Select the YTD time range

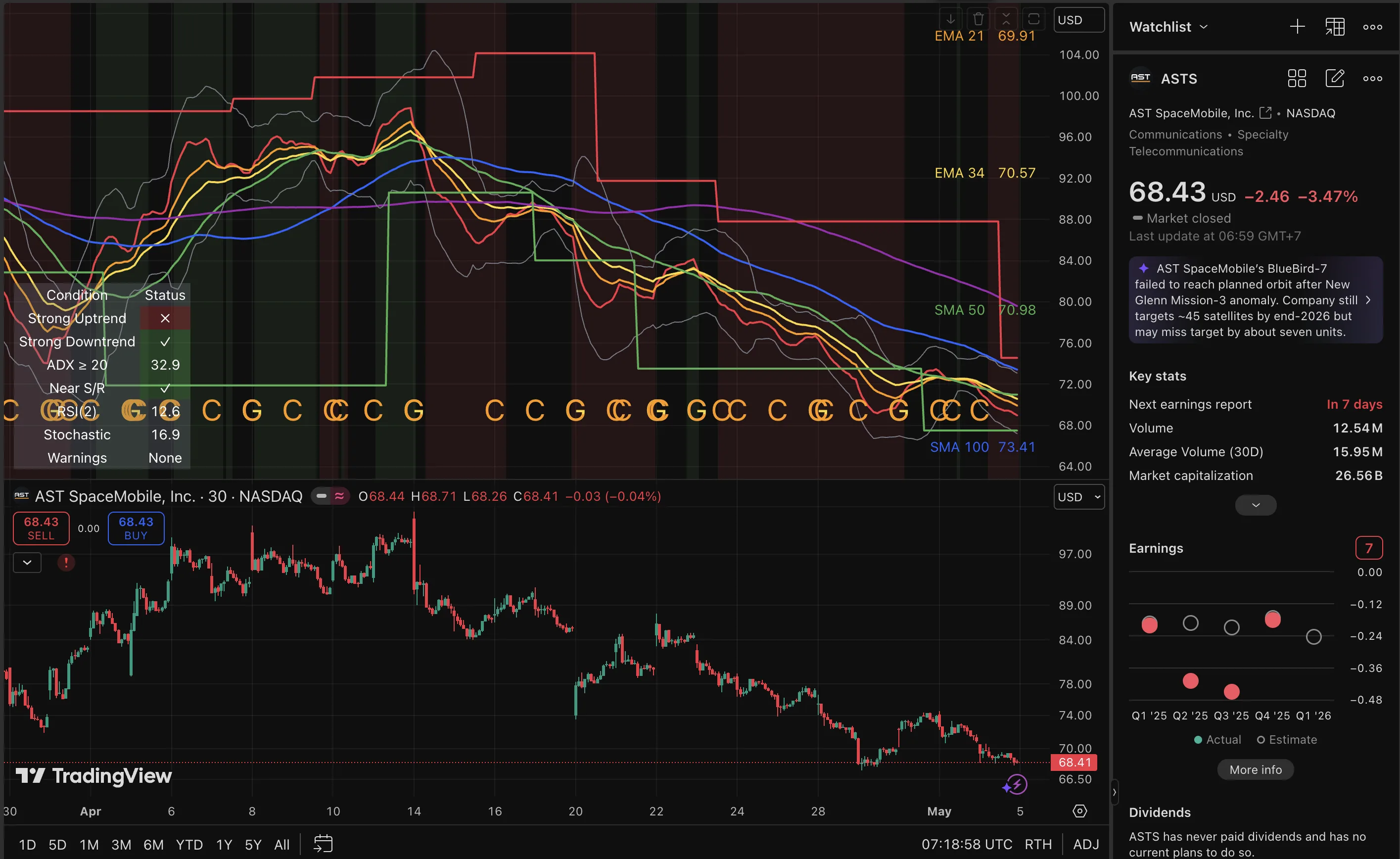[x=189, y=844]
